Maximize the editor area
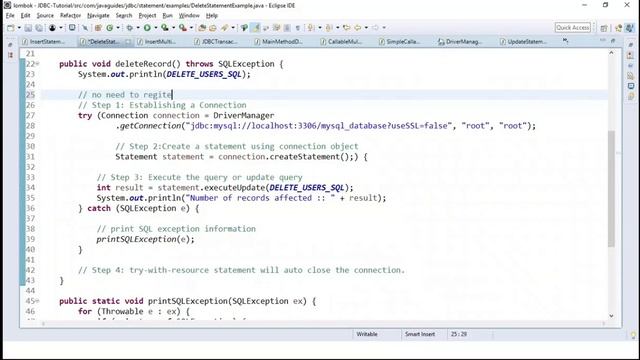640x360 pixels. (613, 40)
